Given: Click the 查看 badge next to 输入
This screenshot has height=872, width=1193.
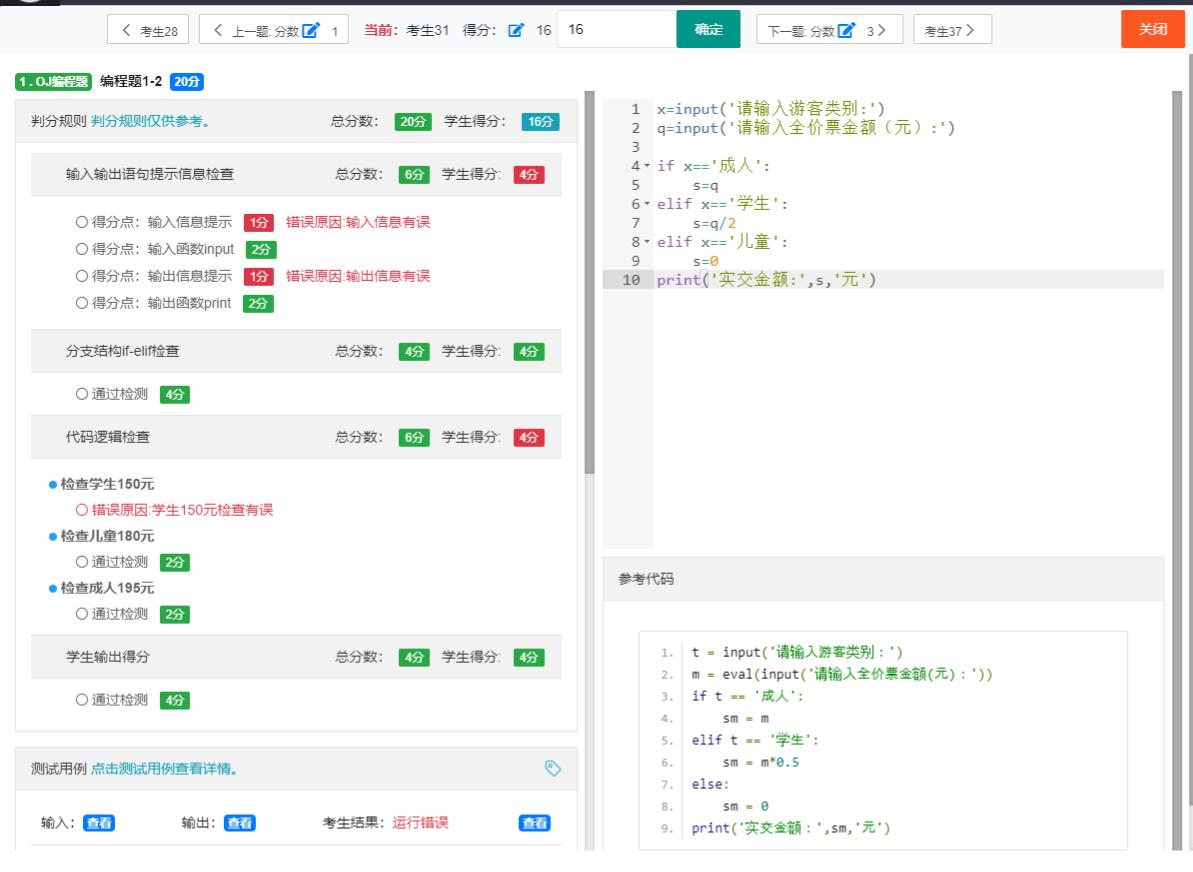Looking at the screenshot, I should point(98,823).
